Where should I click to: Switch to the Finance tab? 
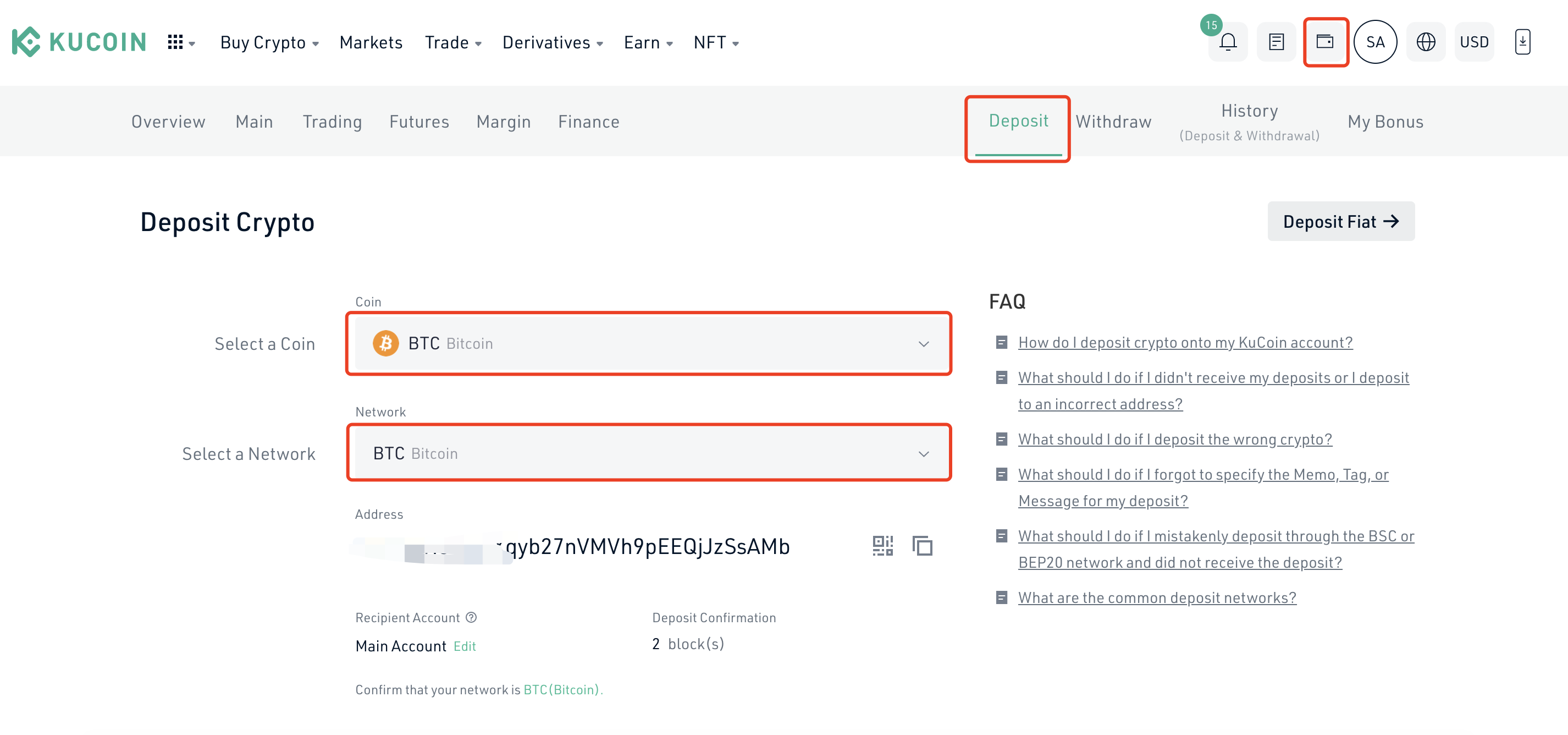[x=588, y=121]
